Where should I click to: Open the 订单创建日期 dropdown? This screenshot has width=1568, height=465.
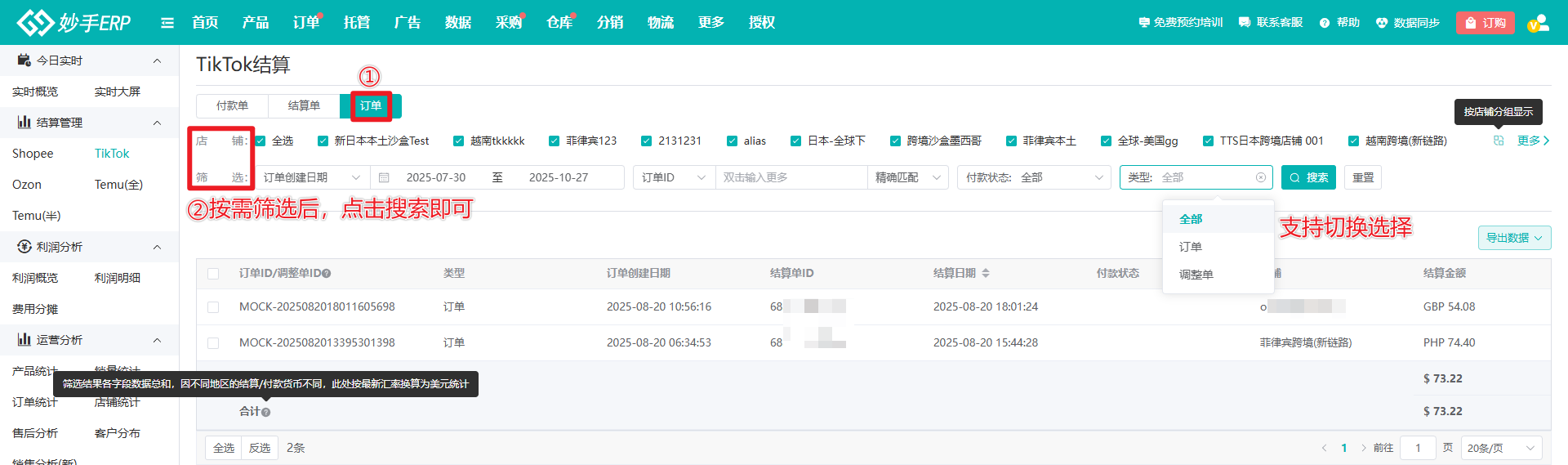point(312,177)
